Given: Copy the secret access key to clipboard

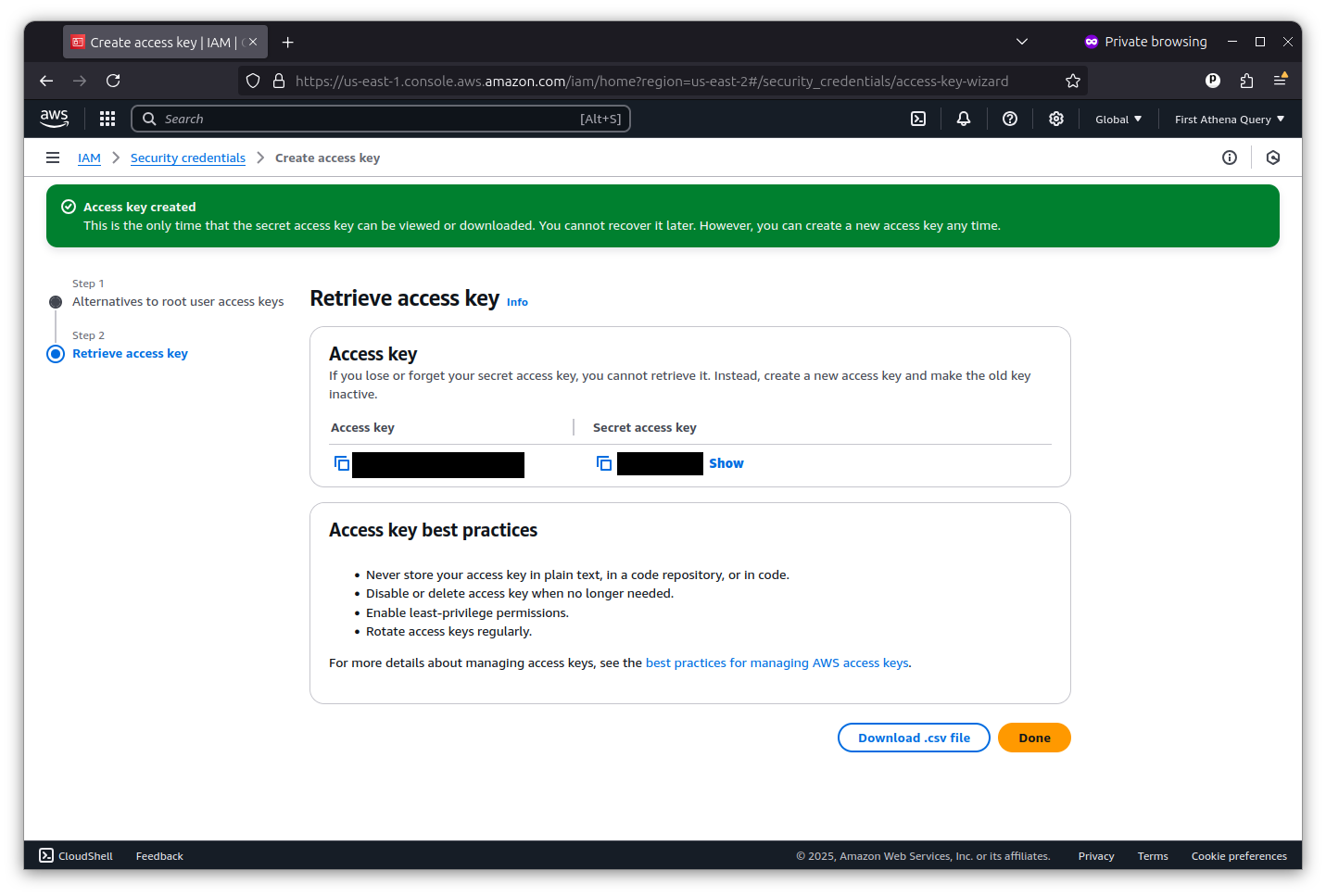Looking at the screenshot, I should pyautogui.click(x=603, y=463).
